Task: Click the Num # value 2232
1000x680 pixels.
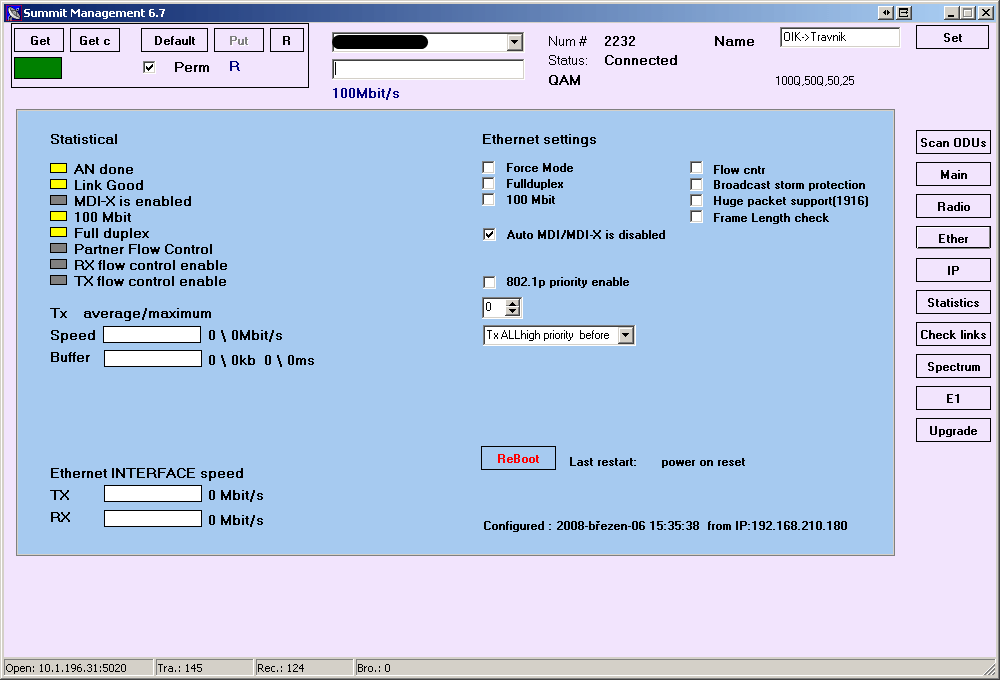Action: [620, 41]
